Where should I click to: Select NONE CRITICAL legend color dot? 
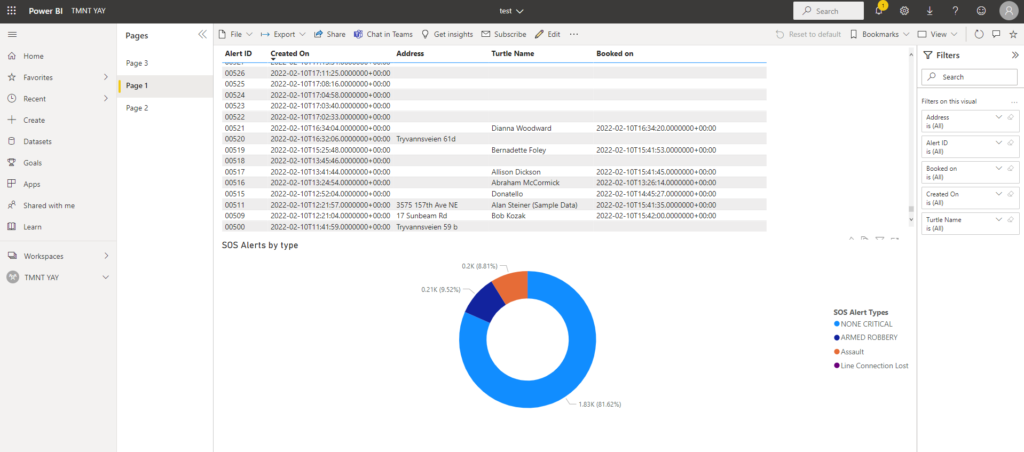pos(837,324)
